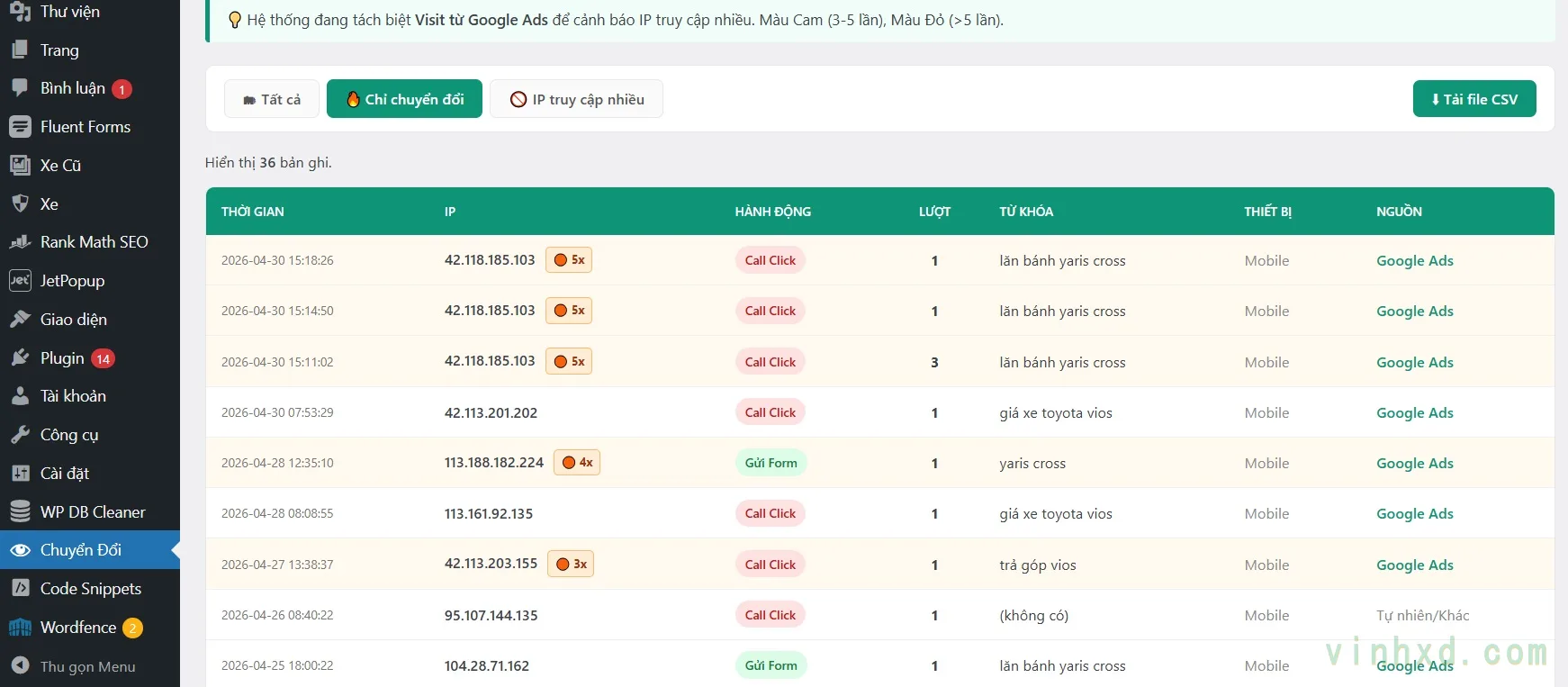Download data with Tải file CSV button
The width and height of the screenshot is (1568, 687).
pyautogui.click(x=1474, y=99)
